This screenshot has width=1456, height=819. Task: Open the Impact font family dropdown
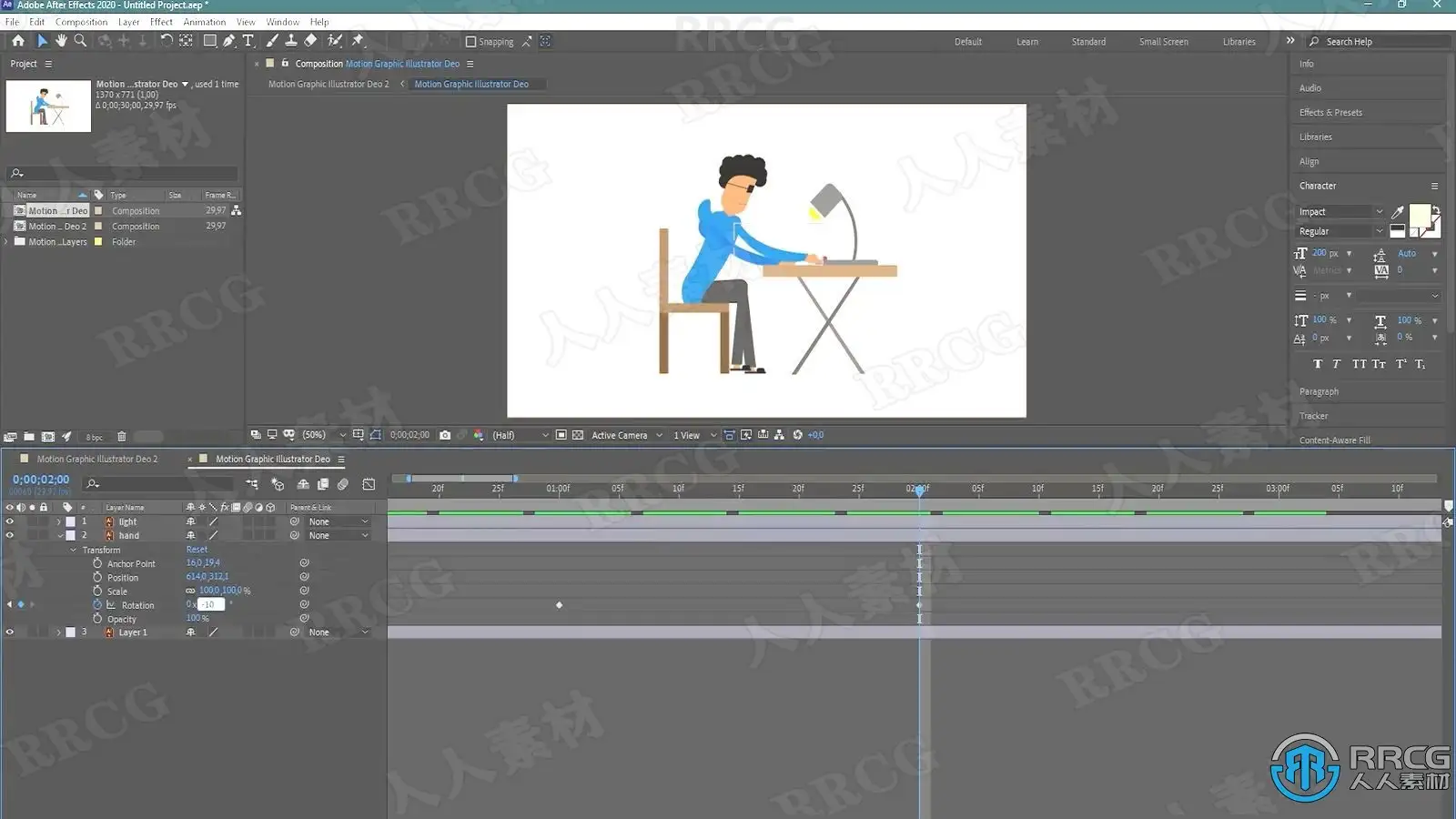click(x=1340, y=212)
